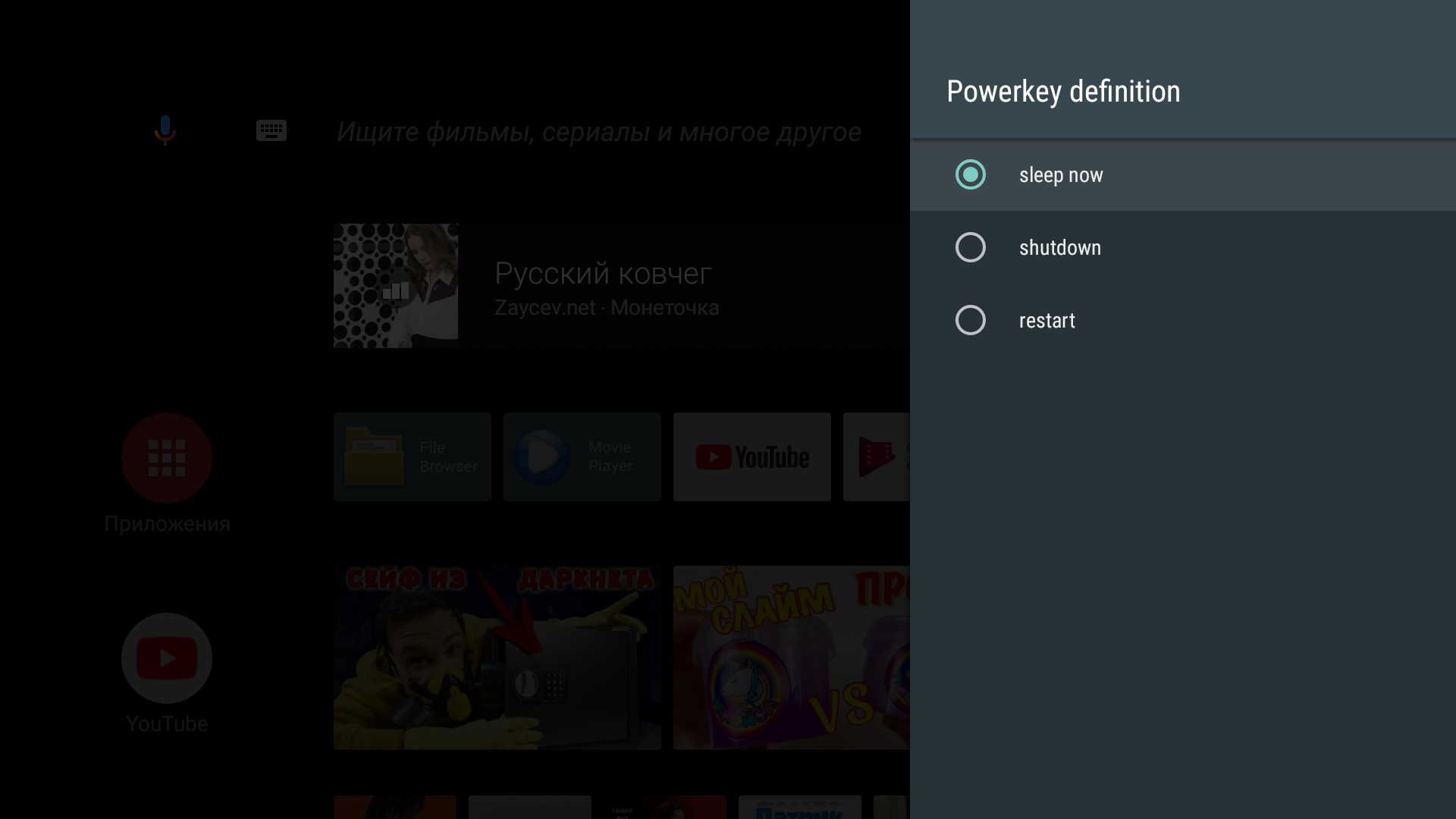Select the shutdown radio button
This screenshot has height=819, width=1456.
click(x=969, y=247)
